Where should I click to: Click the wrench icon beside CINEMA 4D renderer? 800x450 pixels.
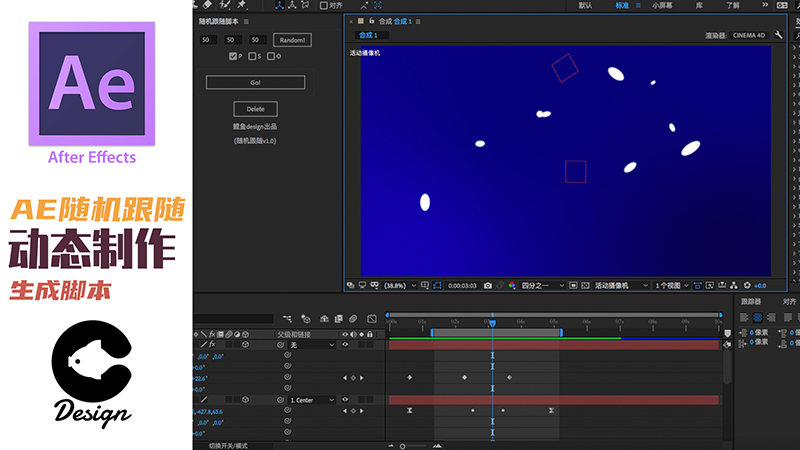coord(778,35)
